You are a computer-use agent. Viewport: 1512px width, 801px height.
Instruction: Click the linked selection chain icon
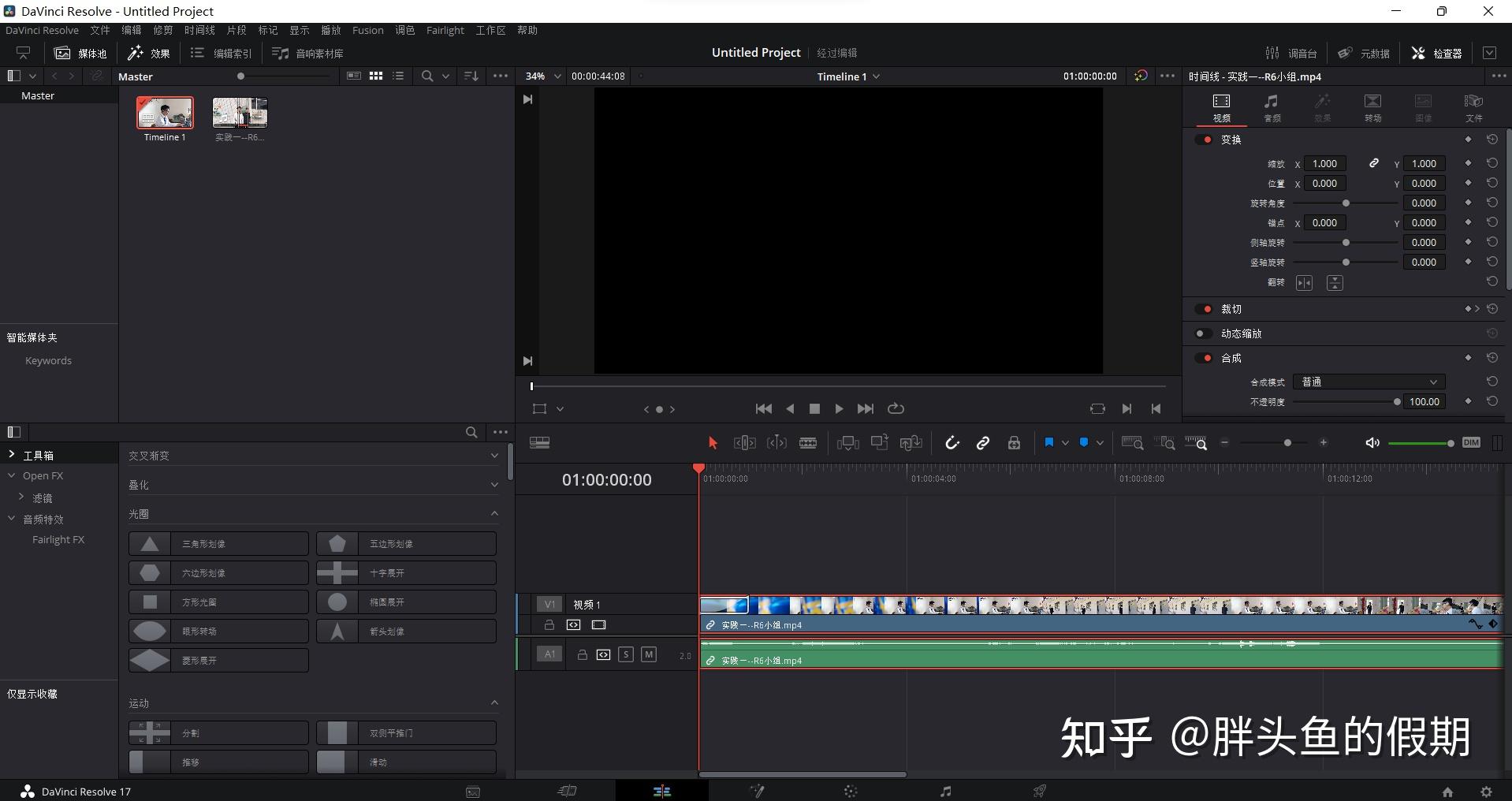pyautogui.click(x=982, y=442)
